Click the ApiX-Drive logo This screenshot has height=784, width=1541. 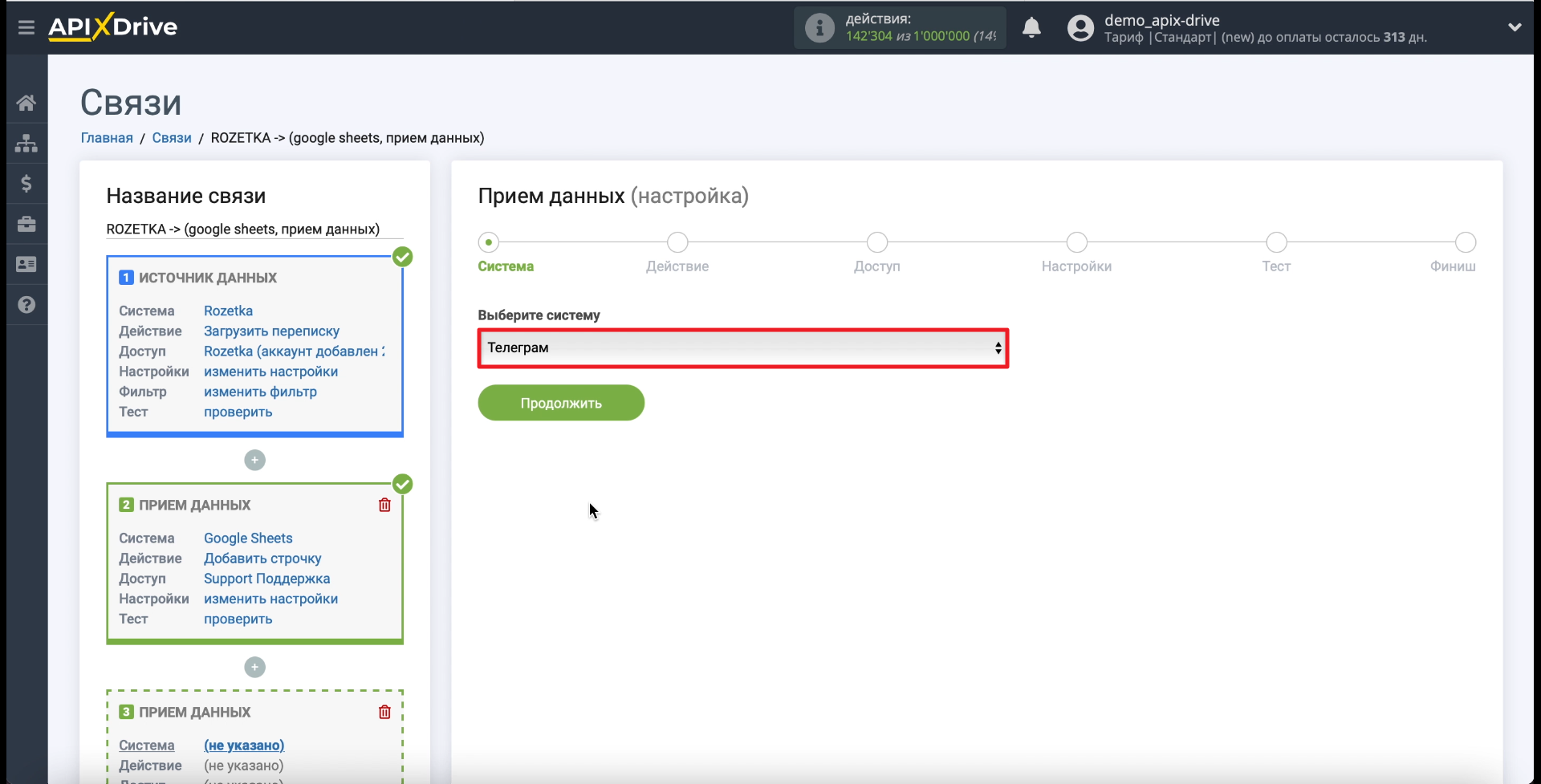click(113, 26)
